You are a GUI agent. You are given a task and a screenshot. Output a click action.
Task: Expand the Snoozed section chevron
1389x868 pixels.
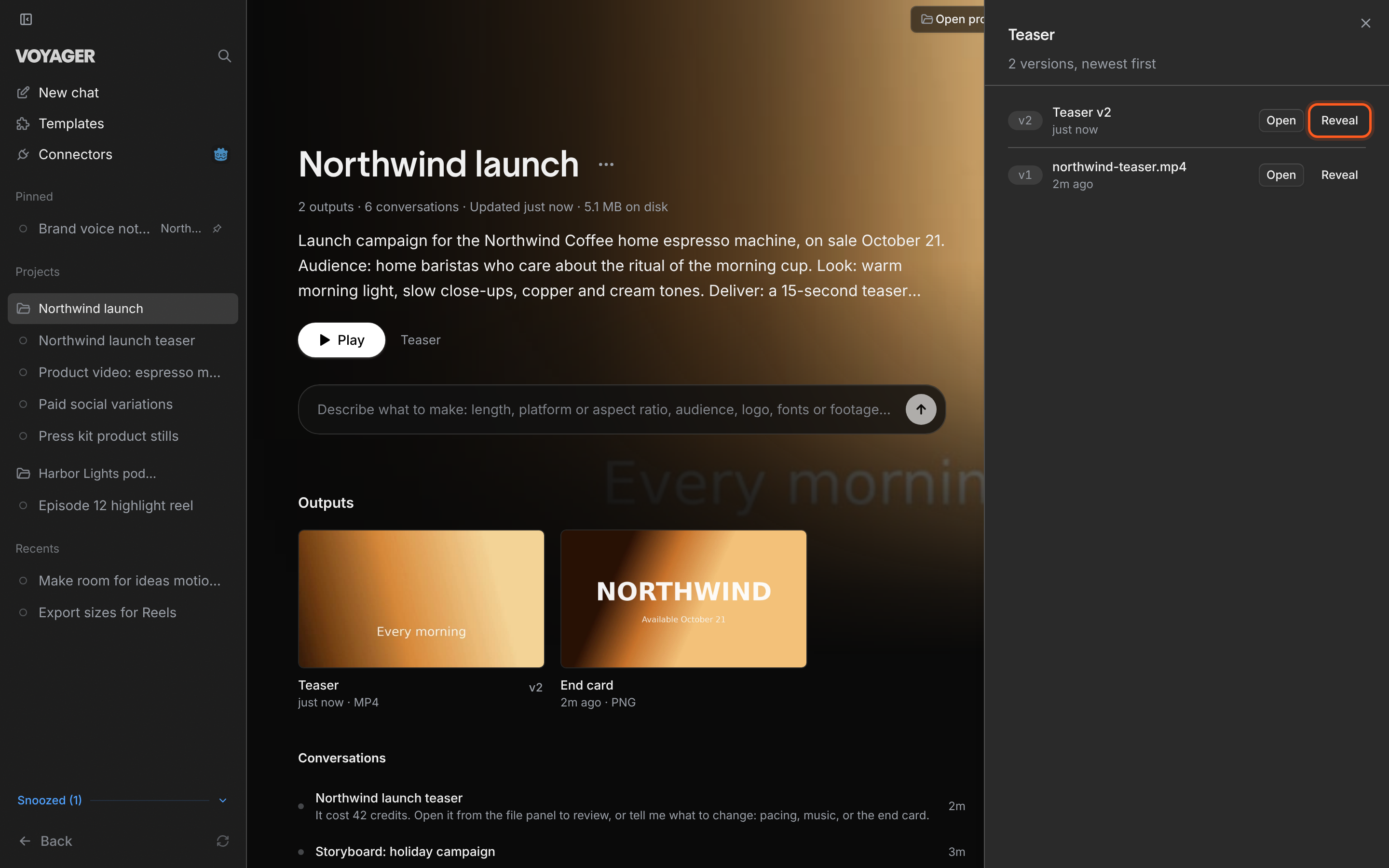(223, 800)
